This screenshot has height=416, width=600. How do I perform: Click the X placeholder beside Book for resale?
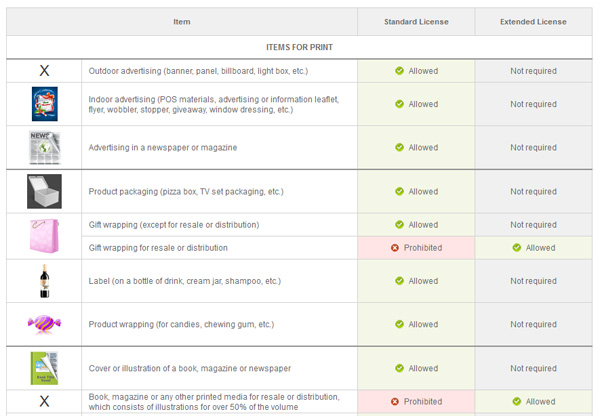[44, 401]
